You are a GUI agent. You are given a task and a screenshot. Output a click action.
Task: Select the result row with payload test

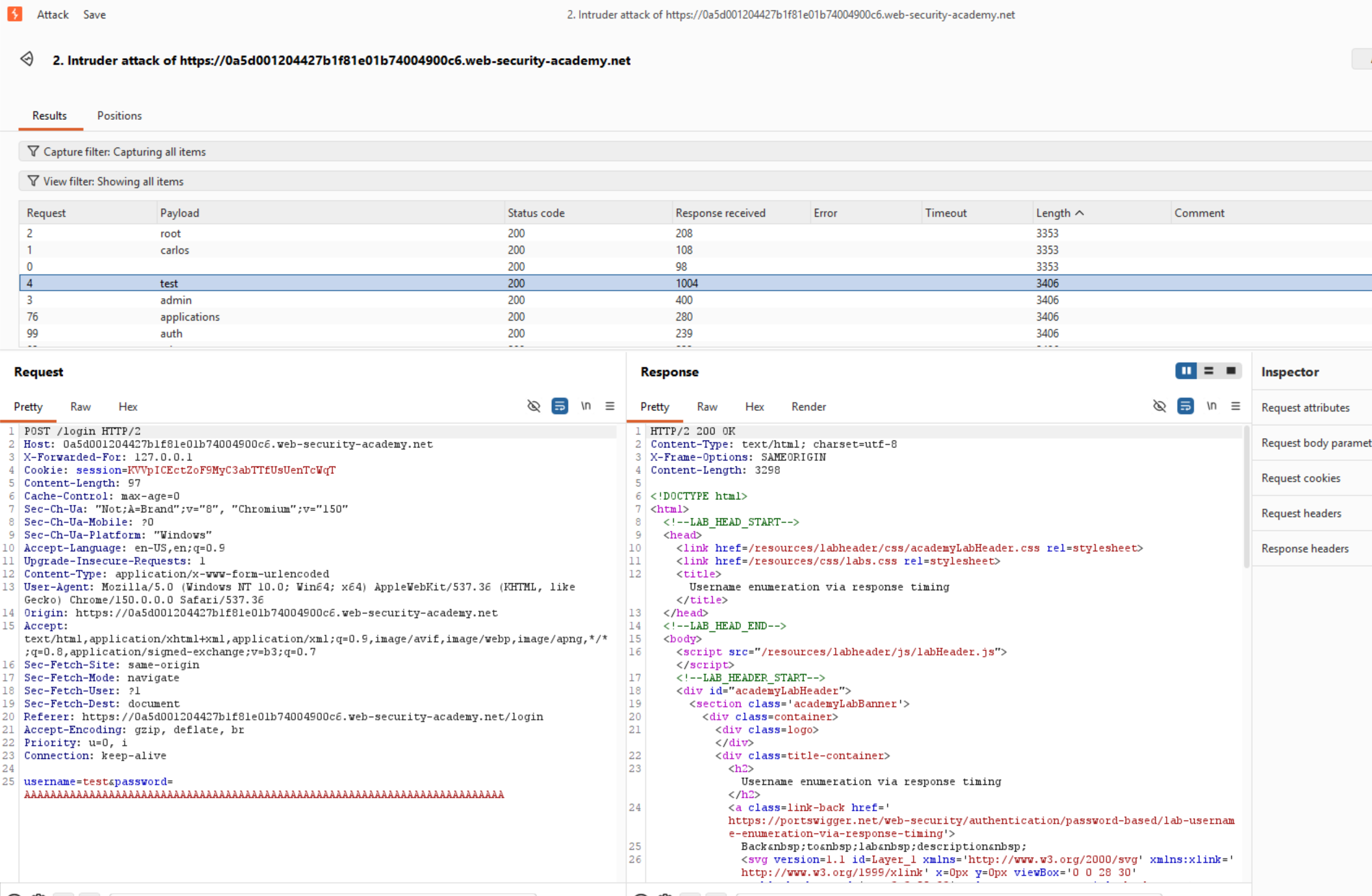695,283
